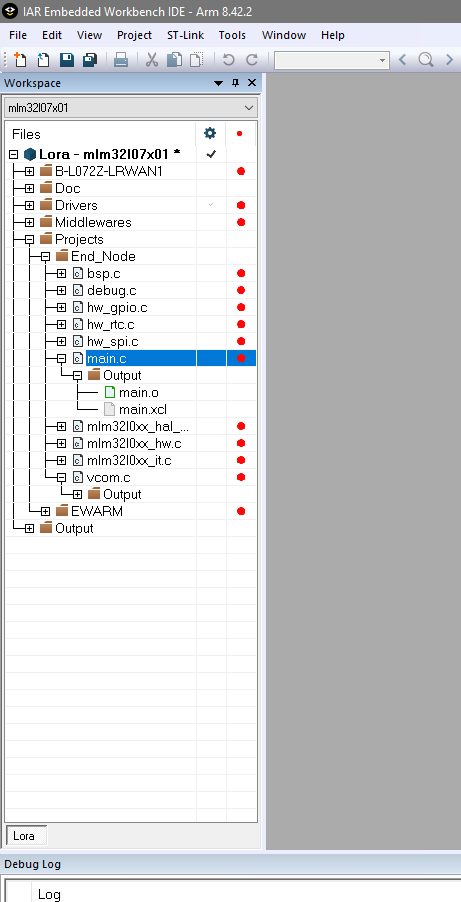Select vcom.c in the file tree
The height and width of the screenshot is (902, 461).
108,477
